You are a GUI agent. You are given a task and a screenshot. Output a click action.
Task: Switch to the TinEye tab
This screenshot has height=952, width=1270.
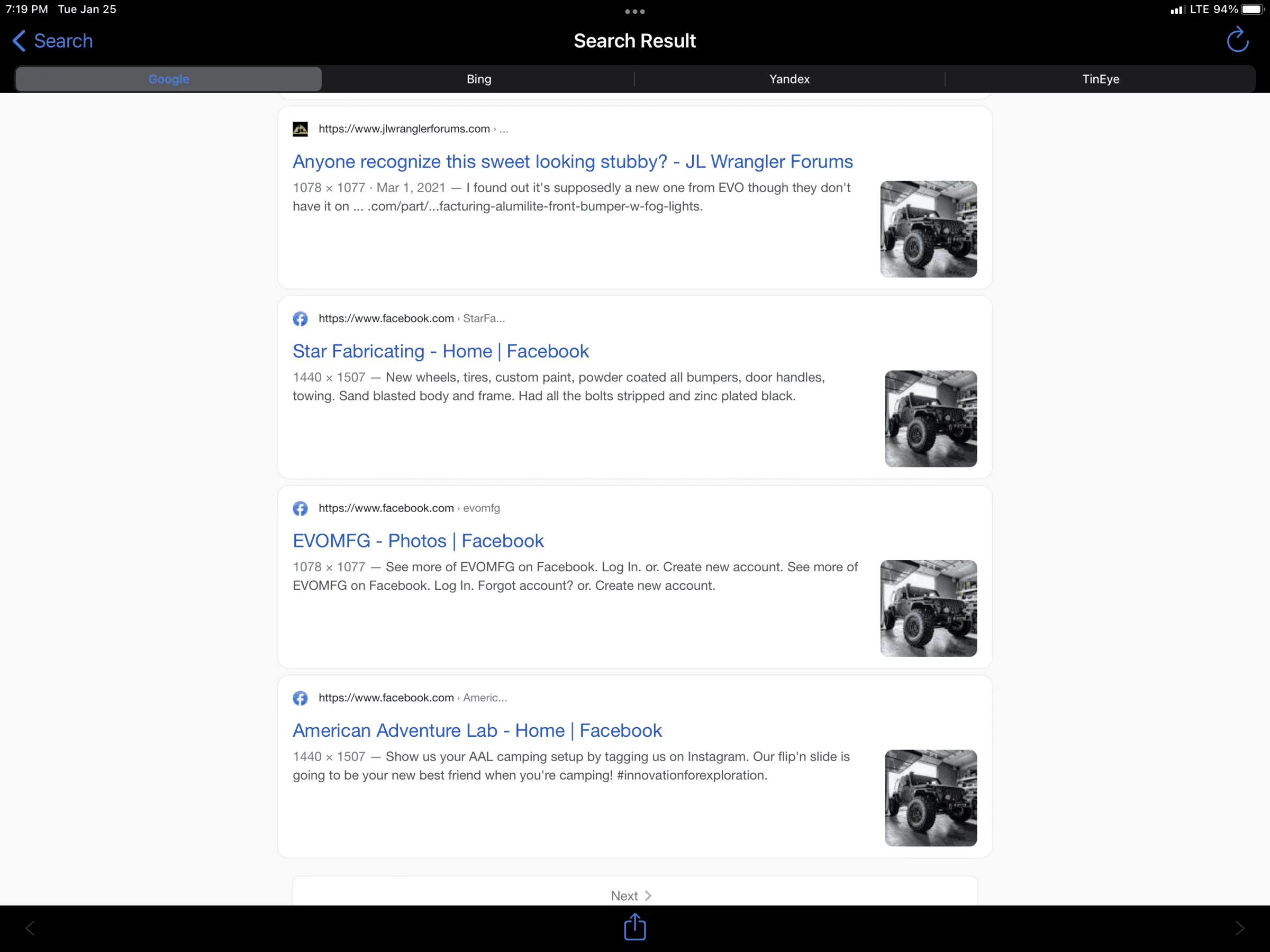[x=1100, y=79]
